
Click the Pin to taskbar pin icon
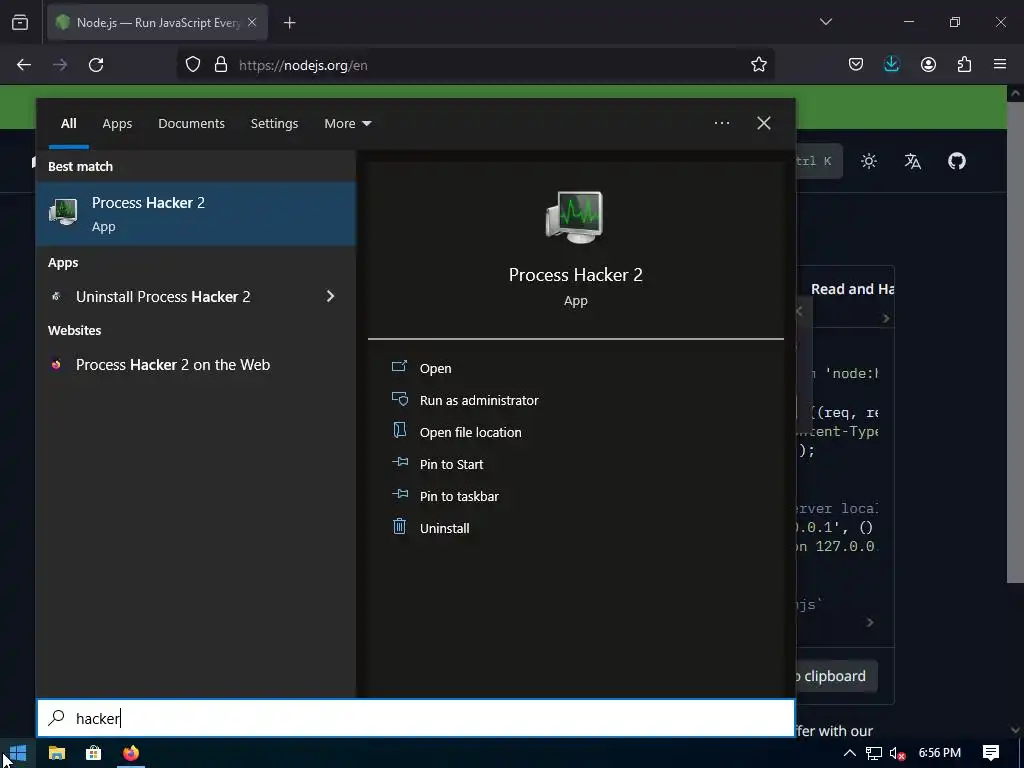click(400, 495)
